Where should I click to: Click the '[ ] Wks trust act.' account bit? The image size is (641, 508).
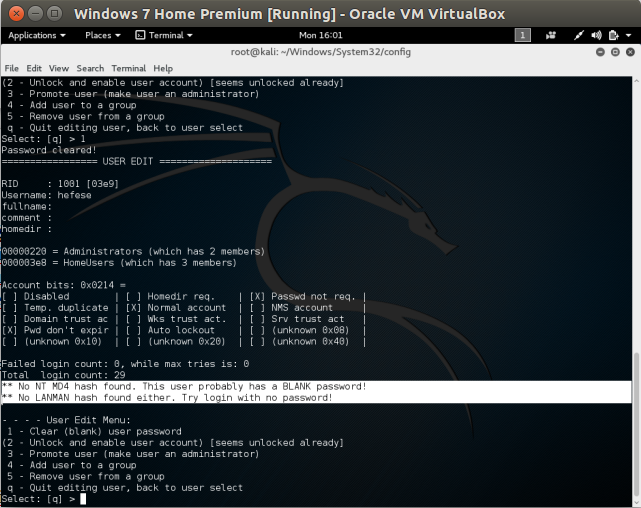click(x=175, y=319)
